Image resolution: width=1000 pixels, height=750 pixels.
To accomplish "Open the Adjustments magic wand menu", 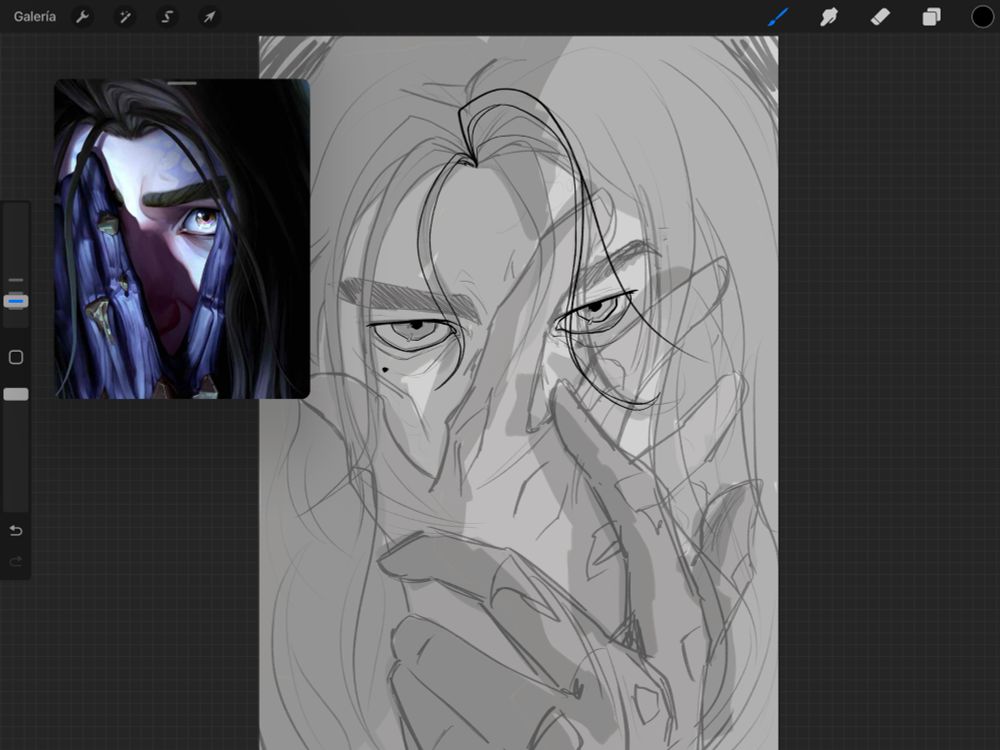I will (124, 17).
